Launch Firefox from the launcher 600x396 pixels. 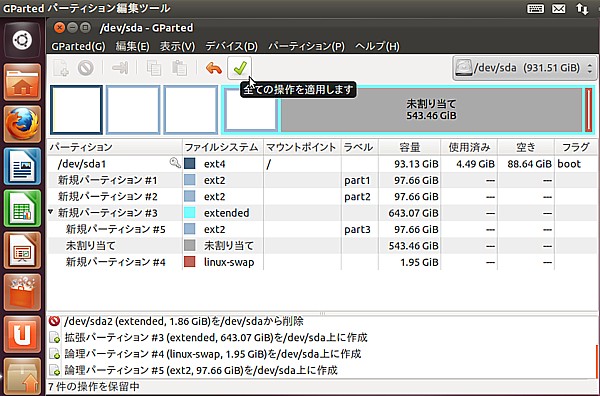22,124
